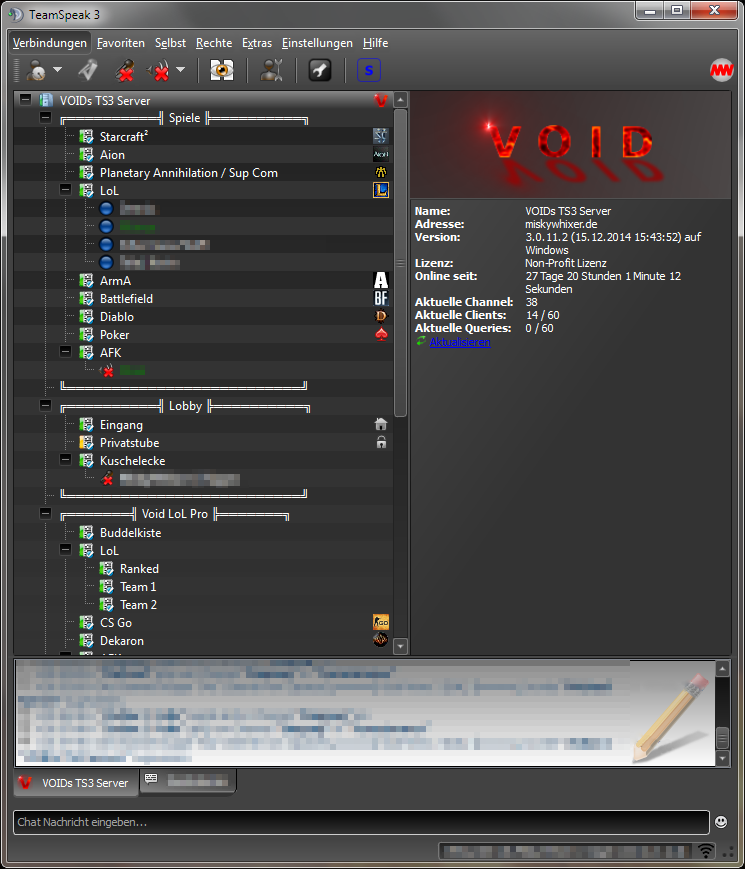Open the connect-to-server toolbar icon
Image resolution: width=745 pixels, height=869 pixels.
click(x=36, y=70)
